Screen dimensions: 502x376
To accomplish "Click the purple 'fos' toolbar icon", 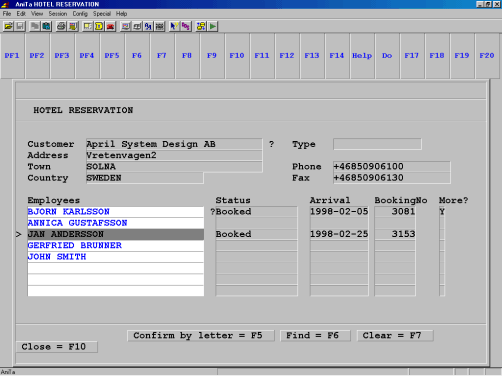I will pyautogui.click(x=186, y=26).
